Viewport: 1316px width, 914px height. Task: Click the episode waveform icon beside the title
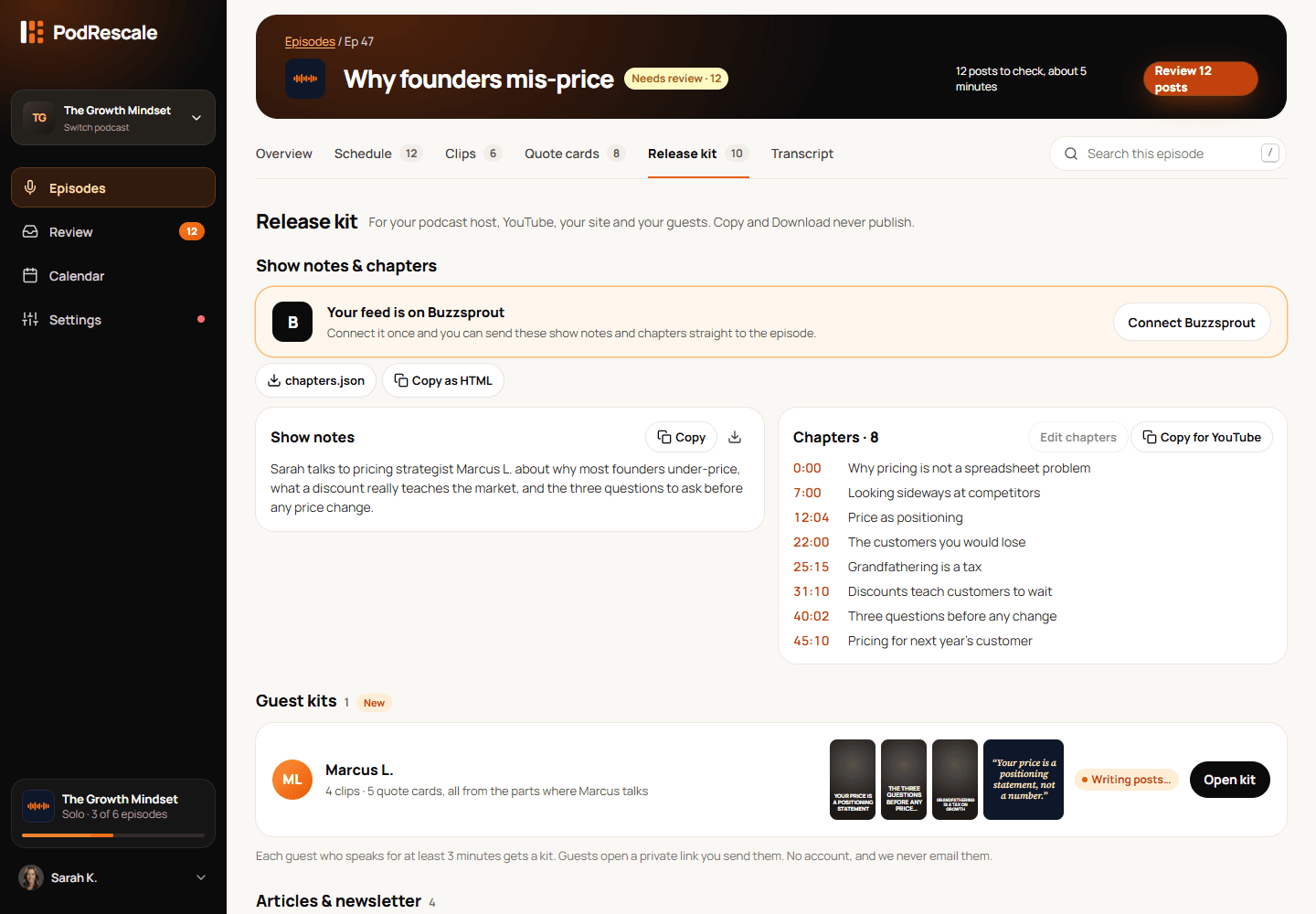click(305, 79)
